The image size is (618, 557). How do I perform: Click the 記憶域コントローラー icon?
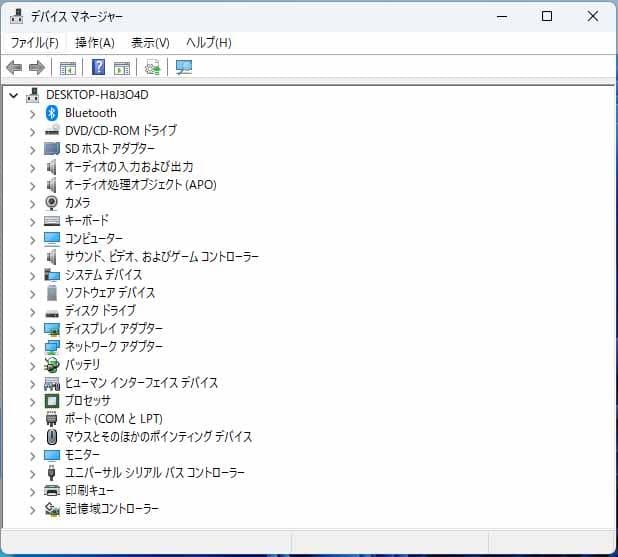tap(52, 509)
